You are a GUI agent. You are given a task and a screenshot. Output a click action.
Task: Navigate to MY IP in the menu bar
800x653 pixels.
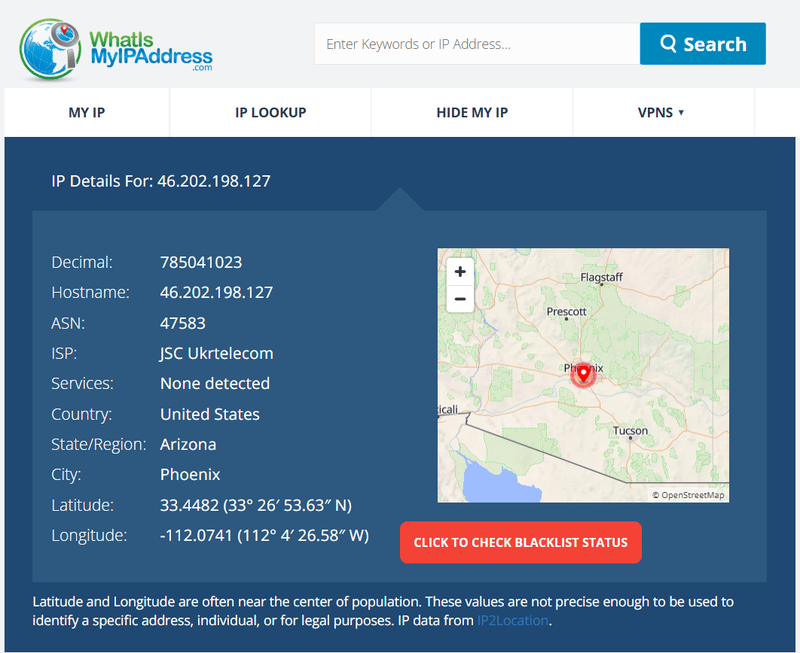click(86, 112)
